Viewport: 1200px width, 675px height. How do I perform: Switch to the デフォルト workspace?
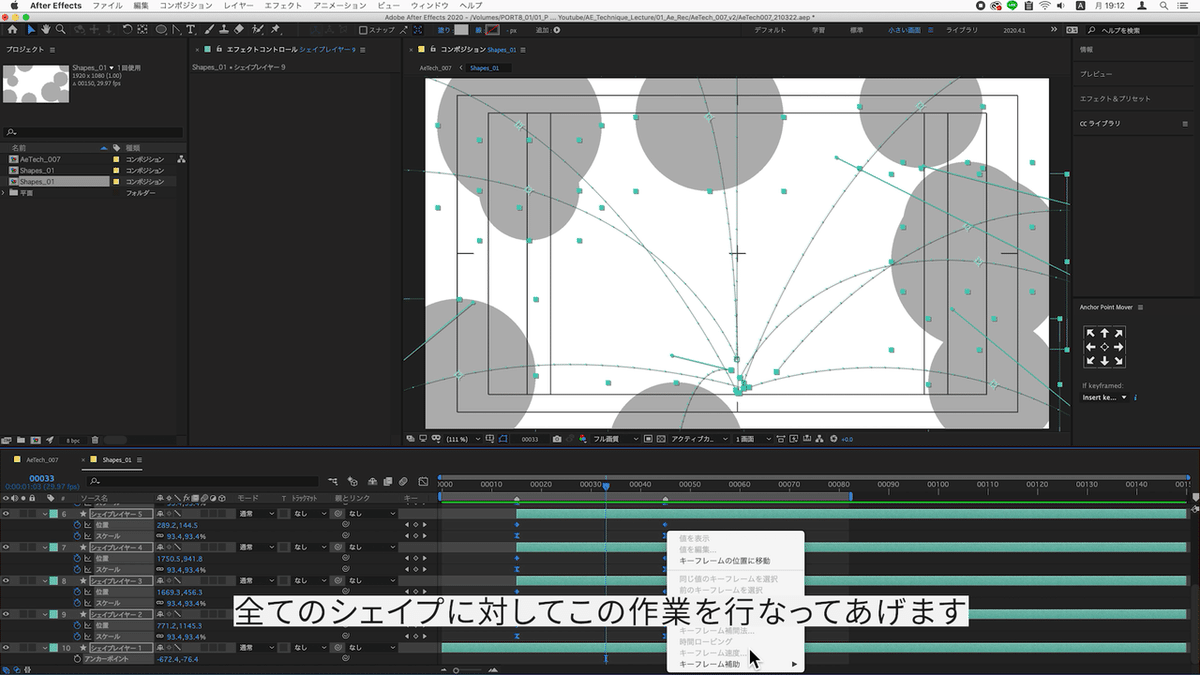[769, 30]
